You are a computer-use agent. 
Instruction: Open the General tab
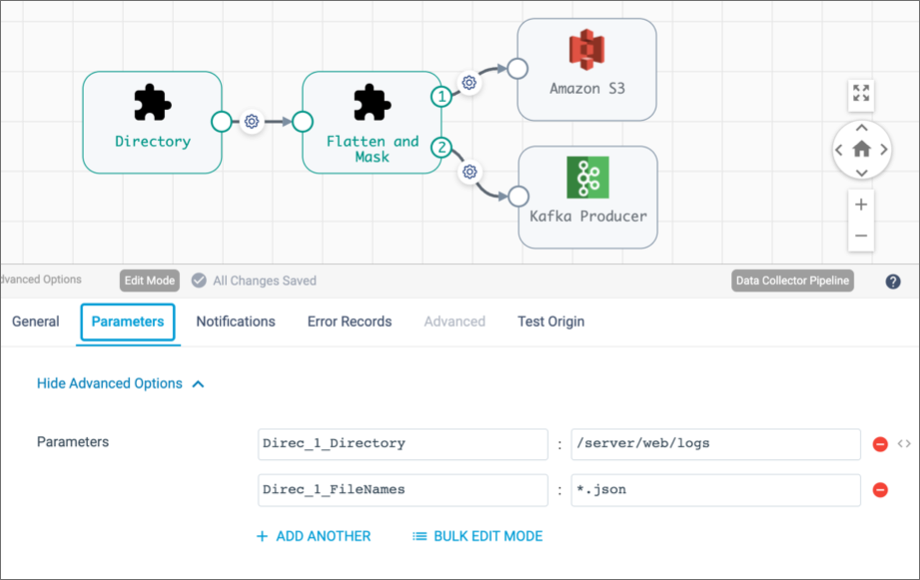pos(36,321)
